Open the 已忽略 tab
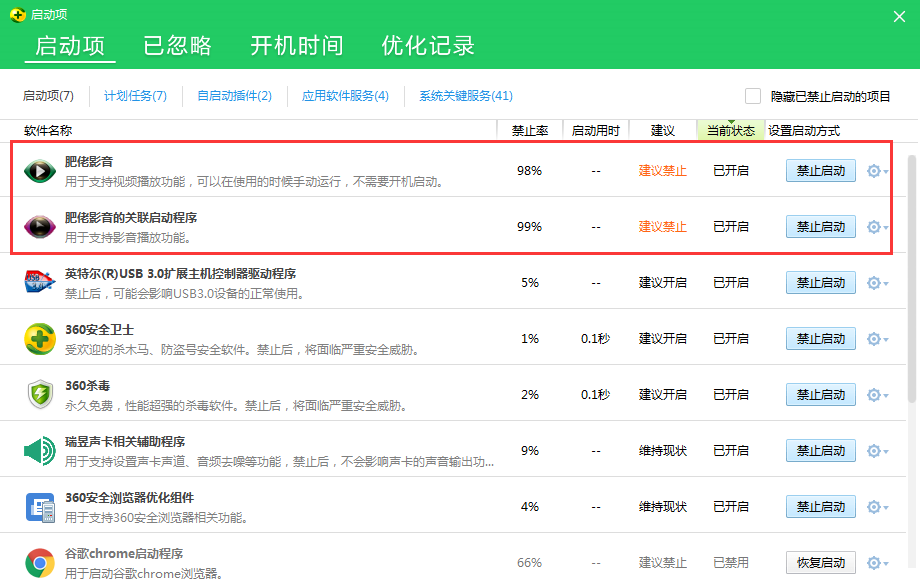 coord(177,44)
